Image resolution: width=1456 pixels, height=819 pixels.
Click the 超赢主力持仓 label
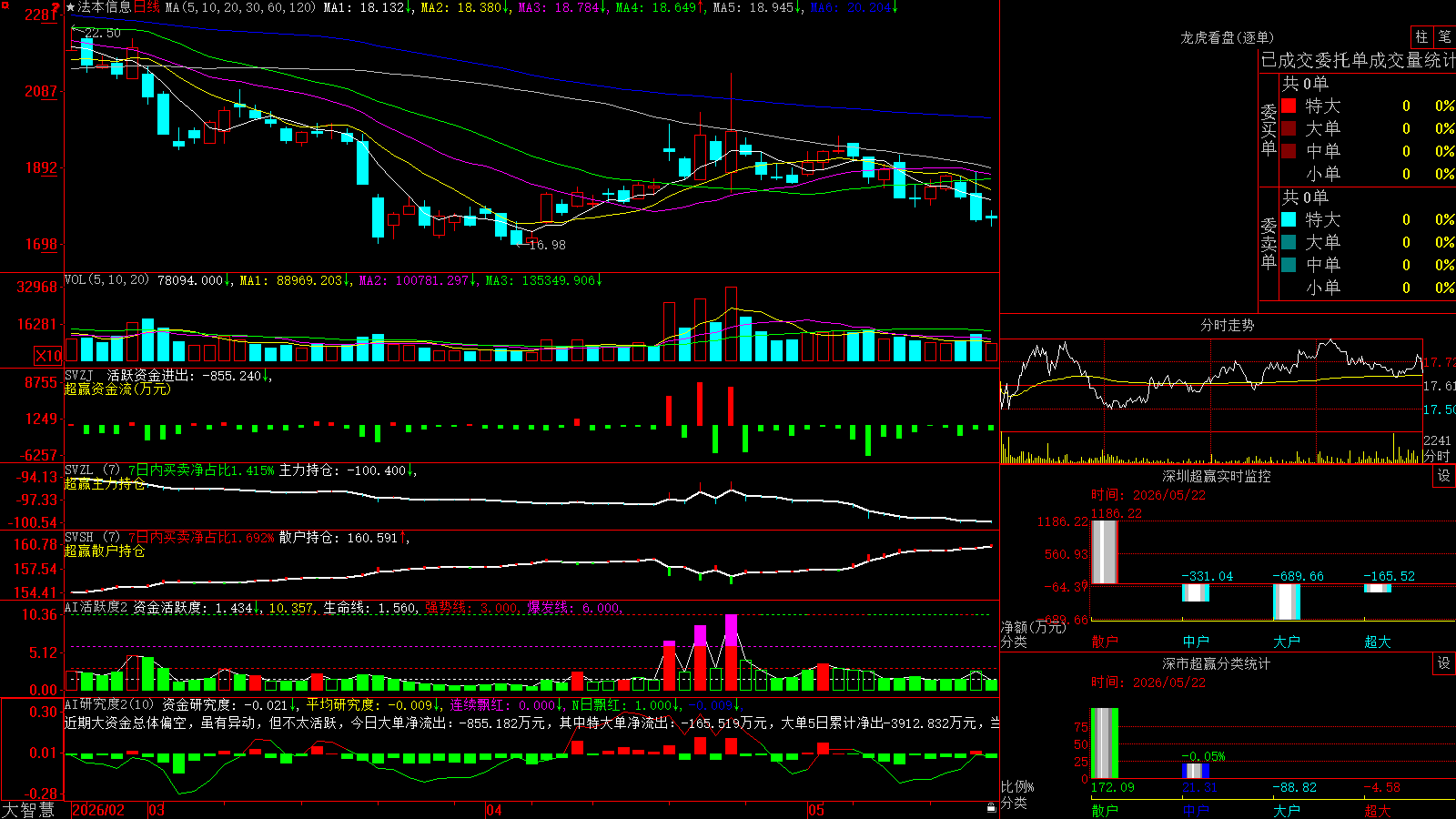105,484
